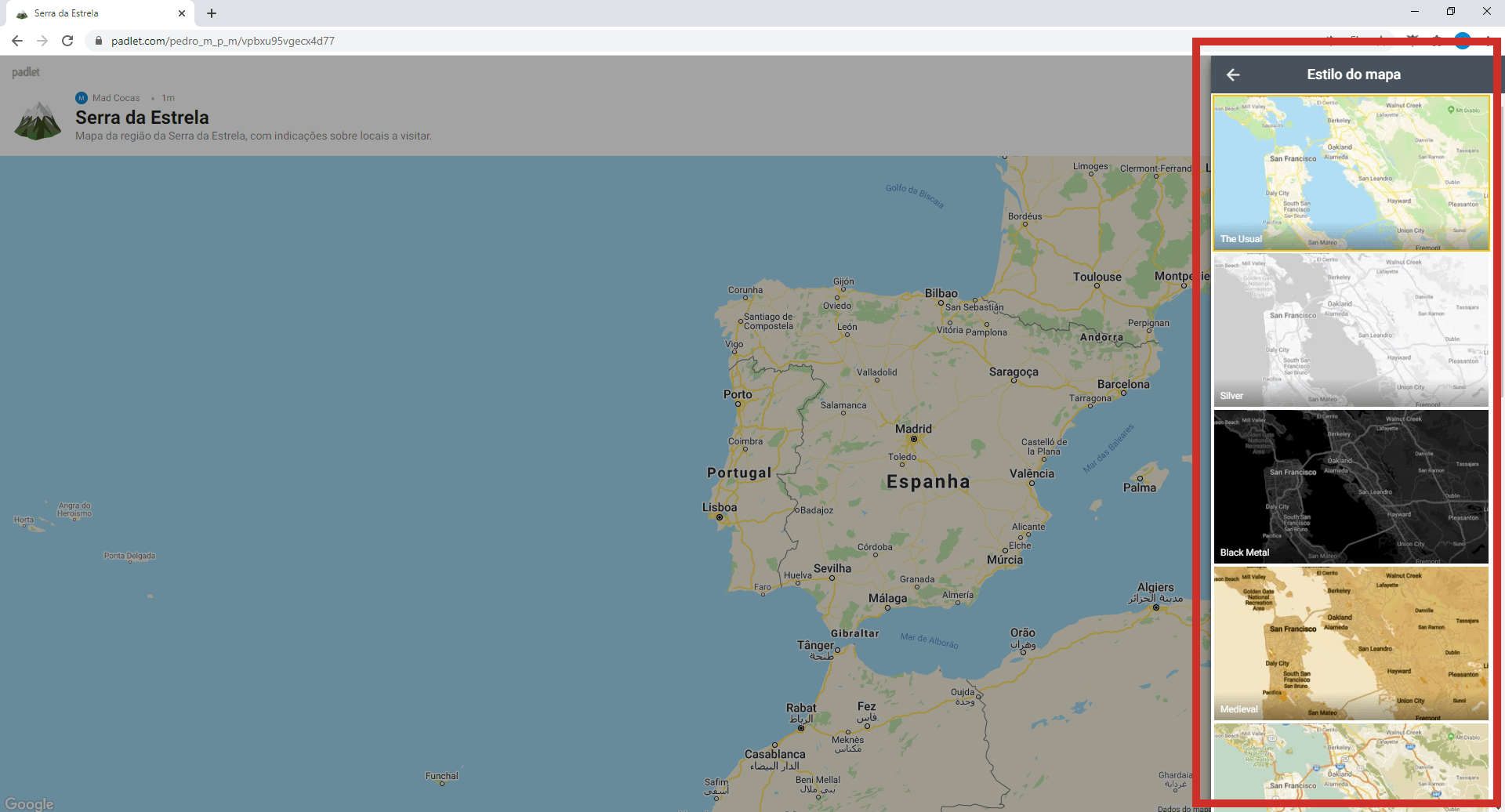This screenshot has width=1505, height=812.
Task: Select the partially visible fifth map style
Action: point(1351,762)
